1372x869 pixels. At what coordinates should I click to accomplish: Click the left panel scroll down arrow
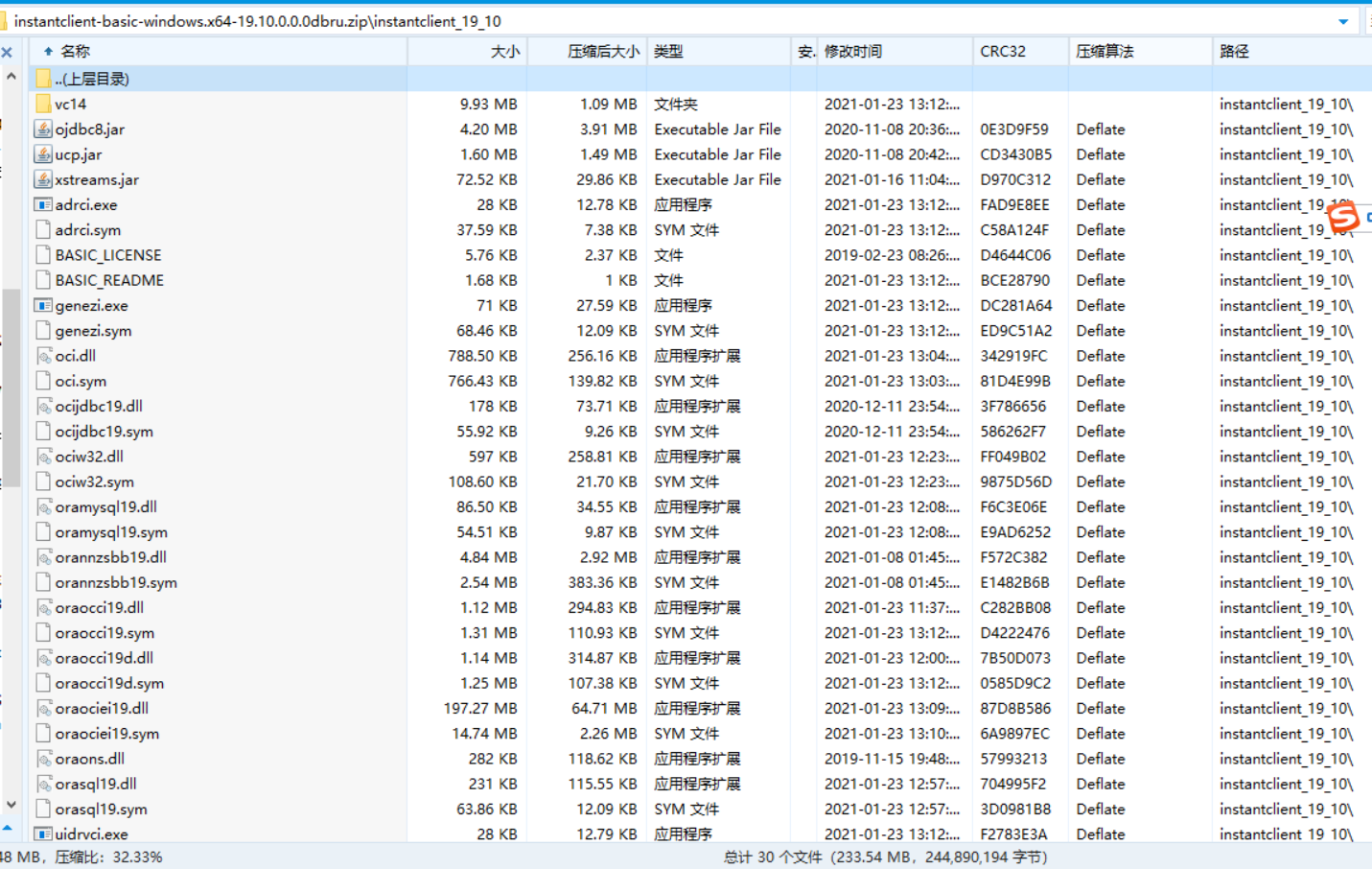[x=12, y=805]
